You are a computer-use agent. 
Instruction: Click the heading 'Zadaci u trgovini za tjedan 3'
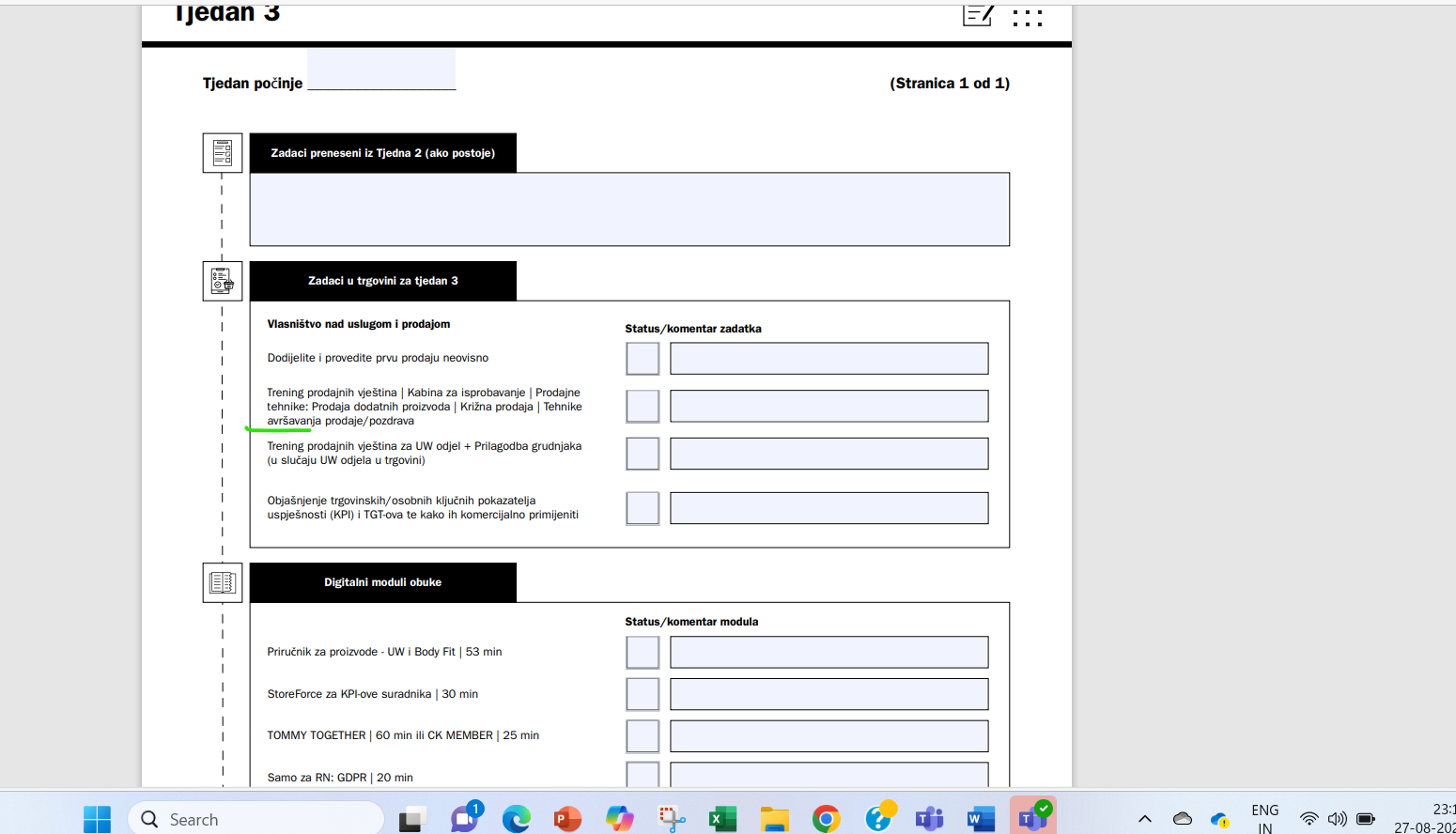point(383,281)
